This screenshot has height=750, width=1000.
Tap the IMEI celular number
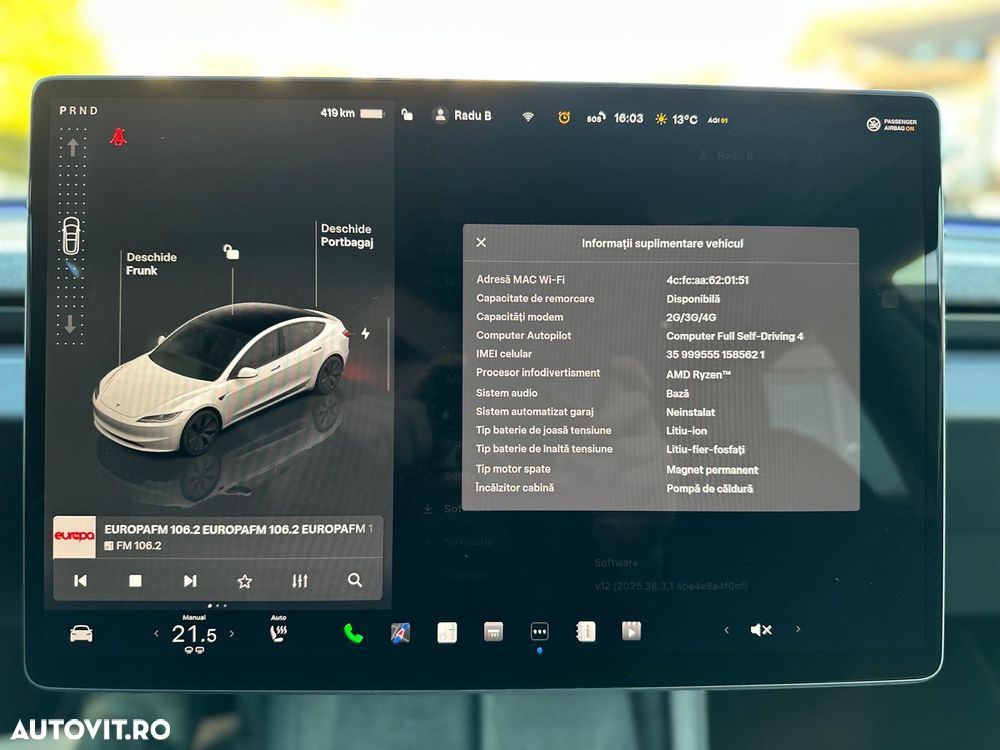point(715,355)
